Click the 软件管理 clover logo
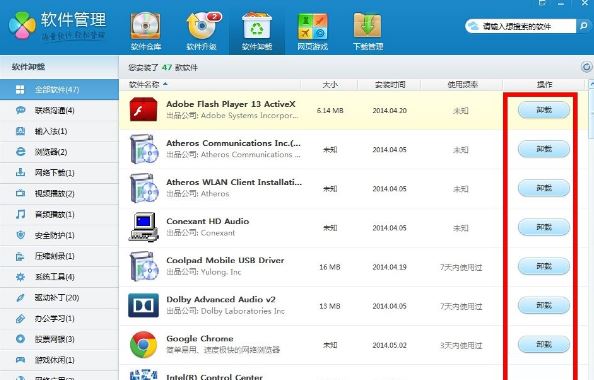The width and height of the screenshot is (594, 380). pos(22,25)
